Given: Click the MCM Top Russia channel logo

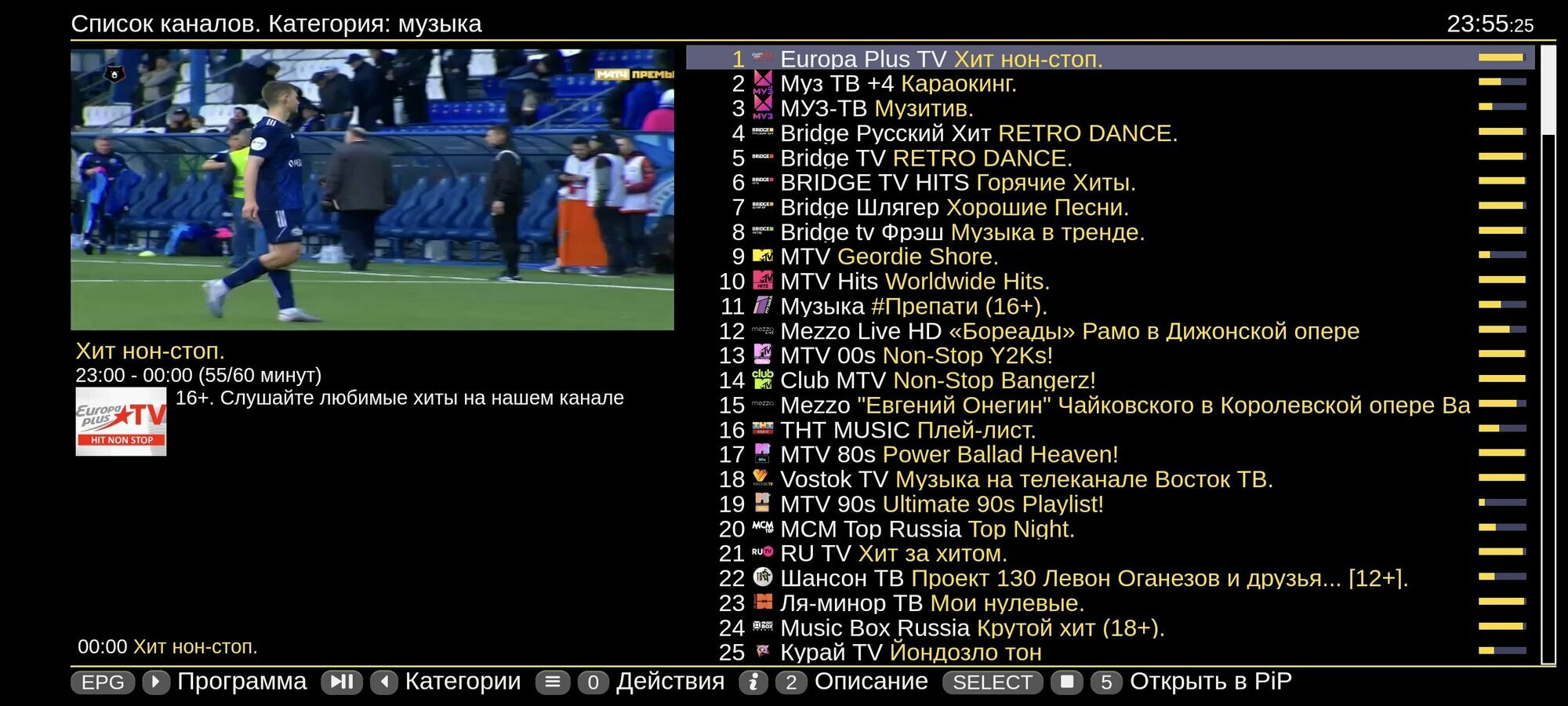Looking at the screenshot, I should tap(762, 528).
